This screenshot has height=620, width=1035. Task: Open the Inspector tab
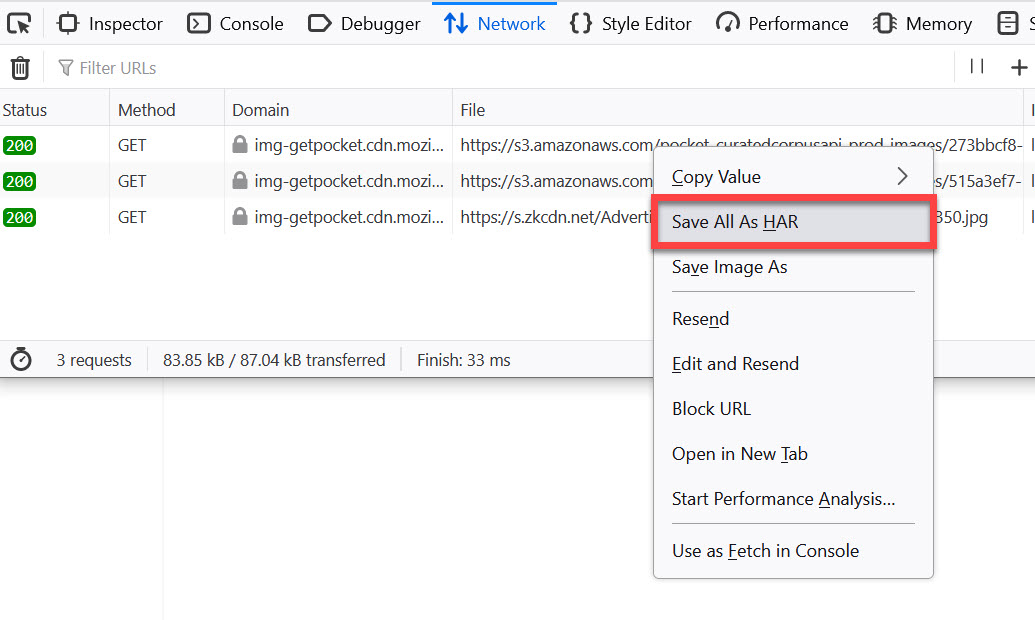pos(110,23)
